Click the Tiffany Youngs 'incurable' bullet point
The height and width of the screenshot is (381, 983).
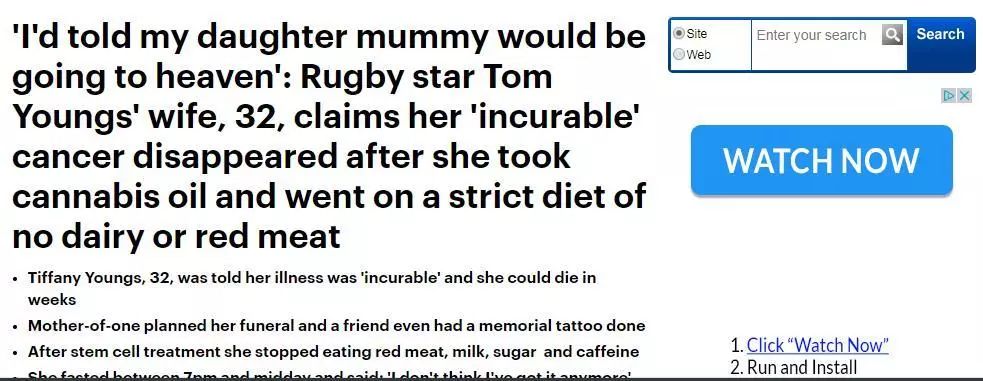point(312,288)
